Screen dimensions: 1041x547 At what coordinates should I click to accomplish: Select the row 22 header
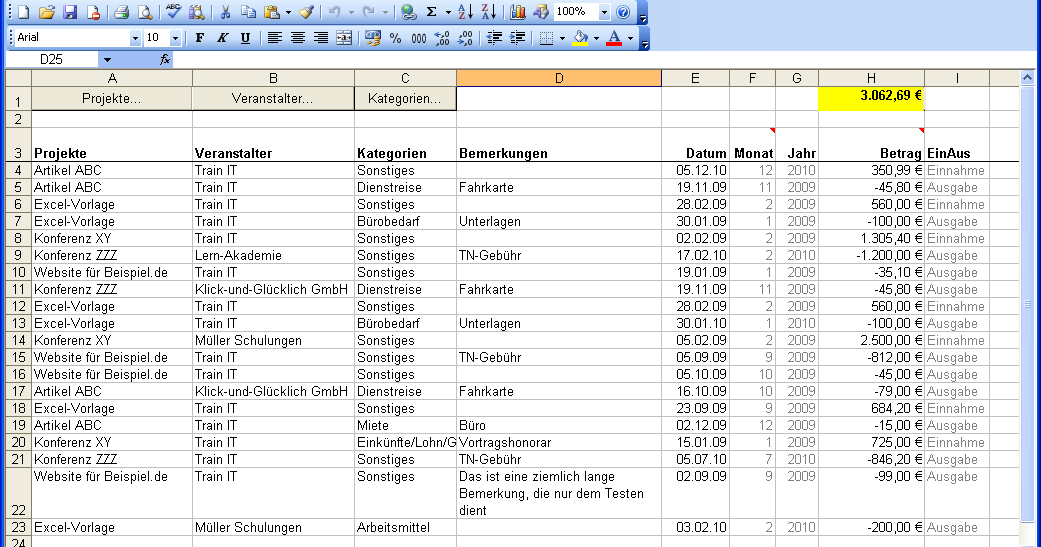coord(19,493)
